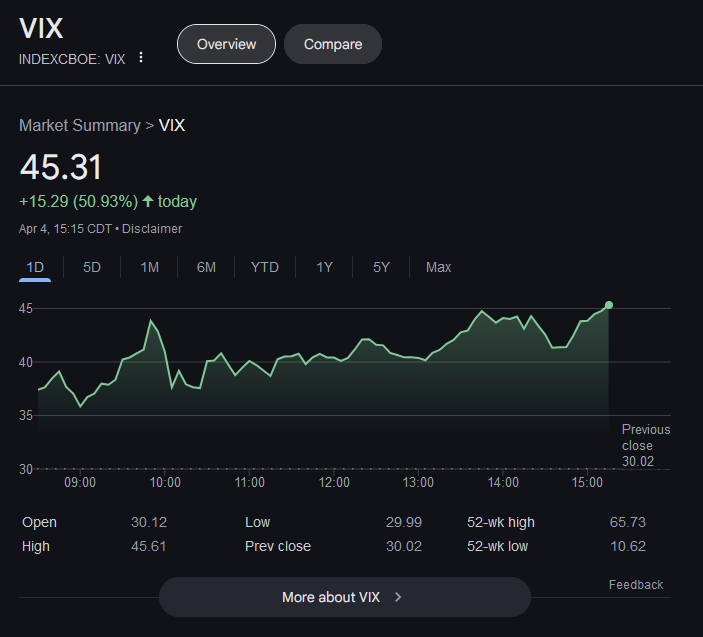The image size is (703, 637).
Task: Click the Prev close value 30.02
Action: (x=404, y=546)
